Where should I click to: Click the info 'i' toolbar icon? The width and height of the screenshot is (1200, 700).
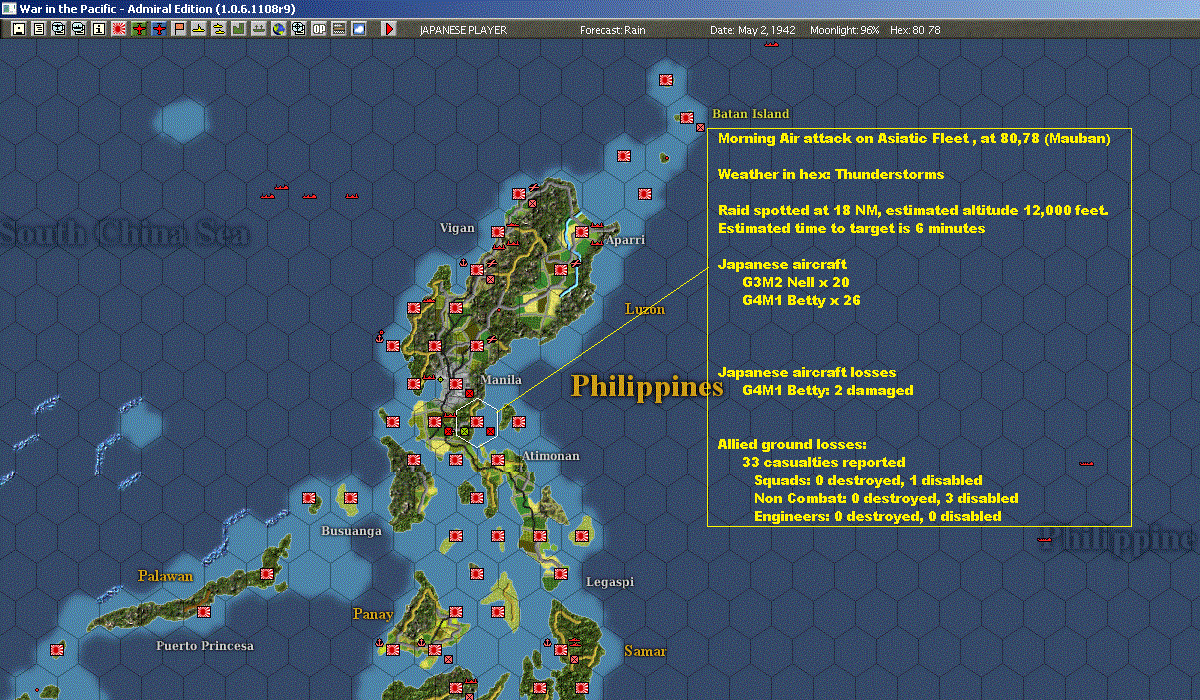98,29
